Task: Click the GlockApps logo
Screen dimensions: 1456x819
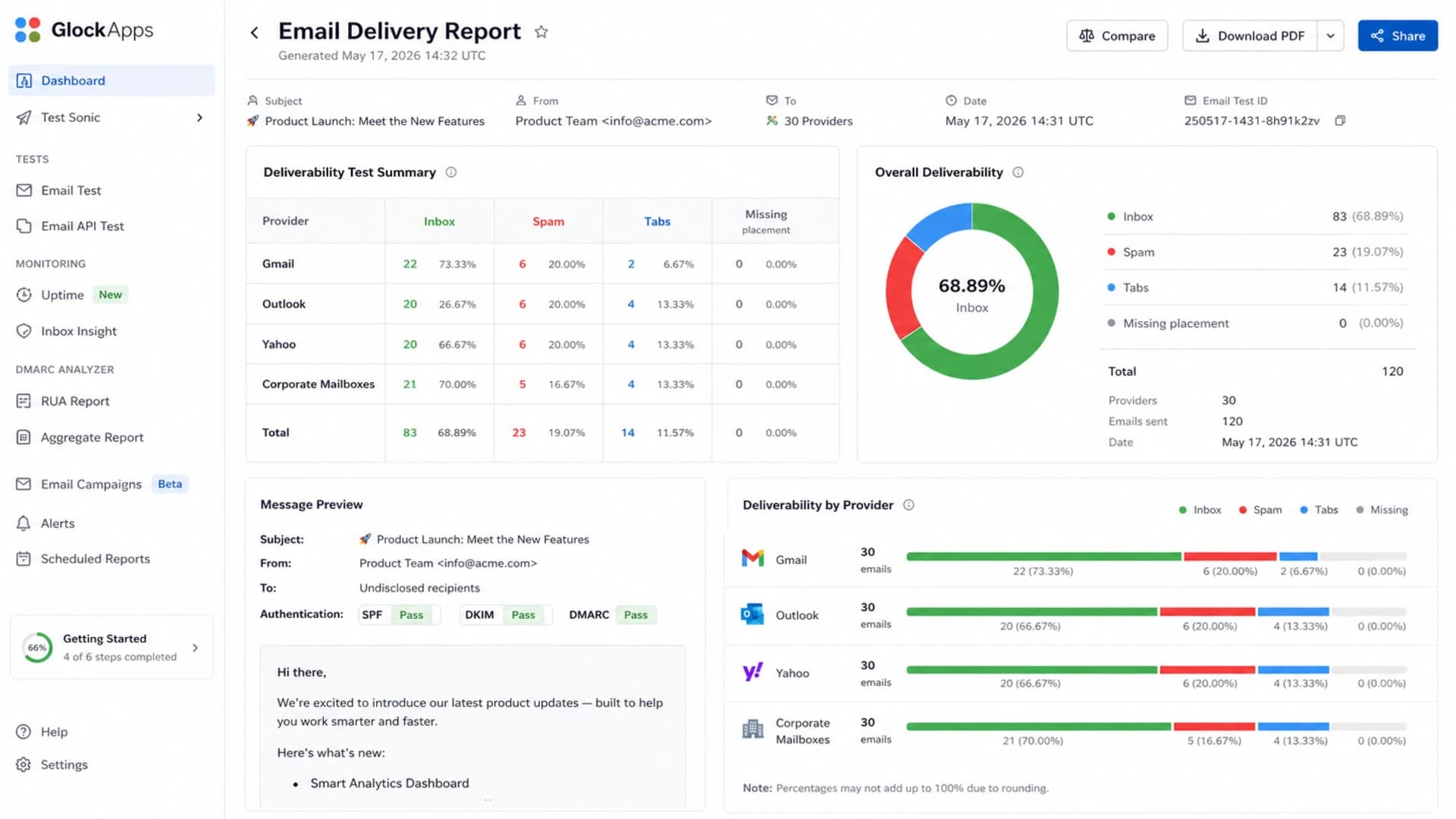Action: (x=84, y=30)
